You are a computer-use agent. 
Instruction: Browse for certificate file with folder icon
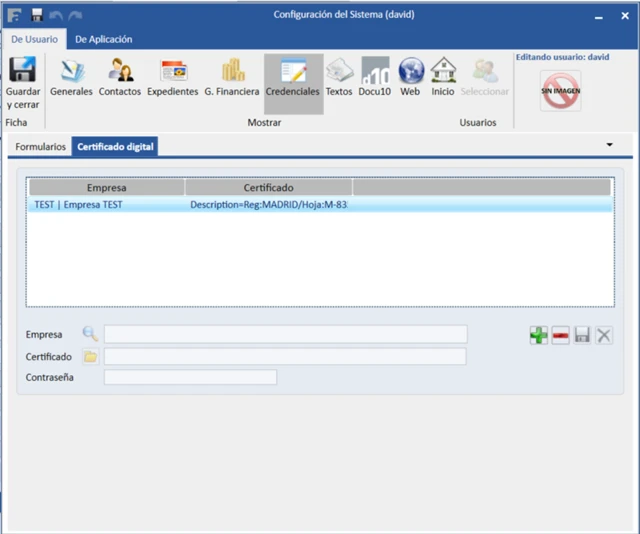coord(90,356)
